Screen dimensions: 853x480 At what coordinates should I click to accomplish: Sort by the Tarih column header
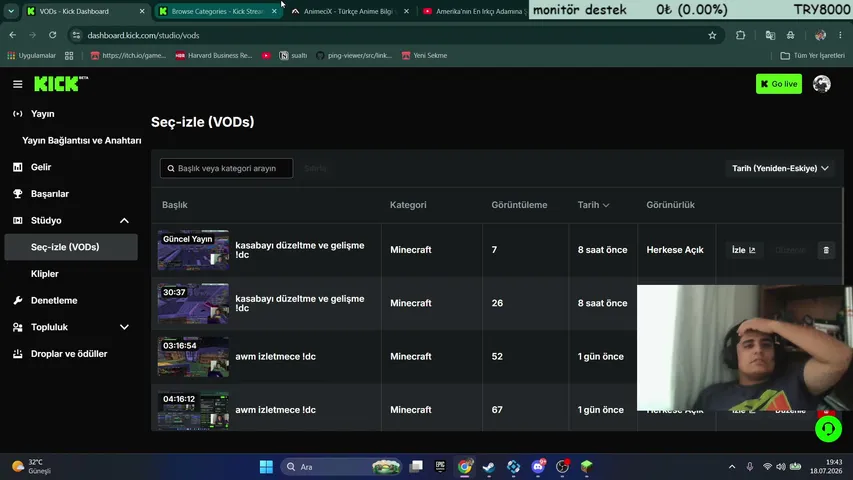(593, 205)
